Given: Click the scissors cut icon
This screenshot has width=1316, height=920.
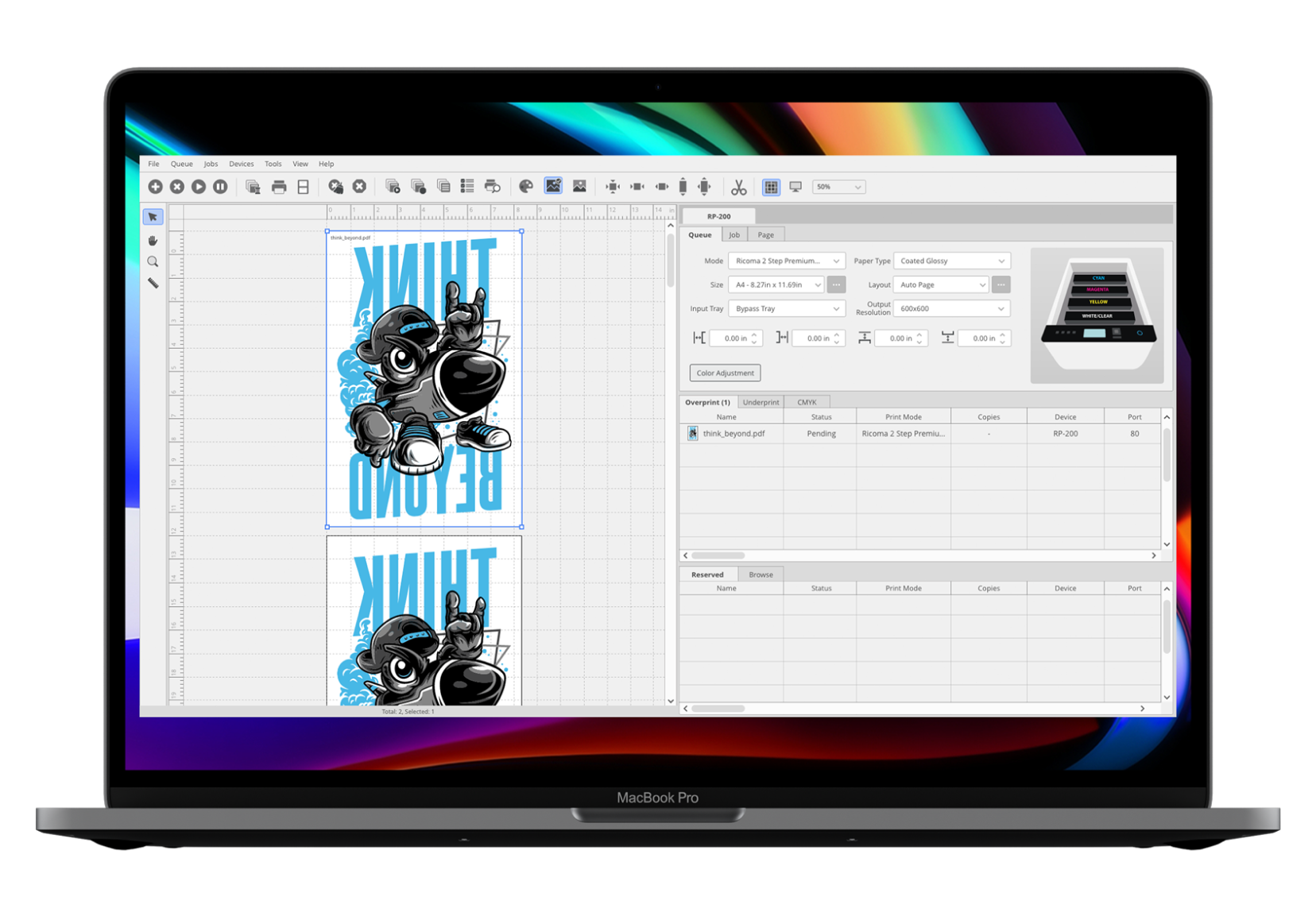Looking at the screenshot, I should tap(738, 187).
